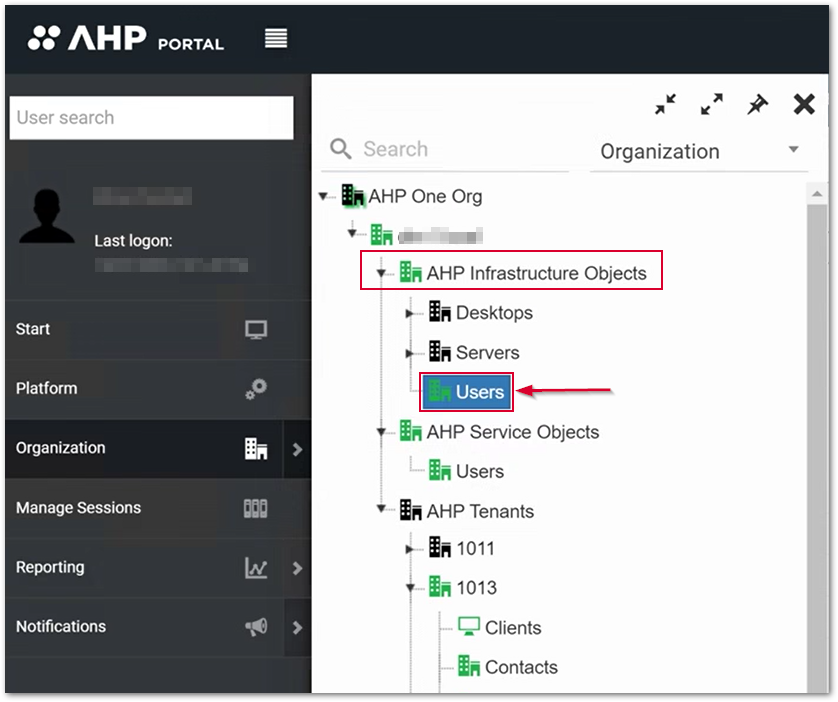Select the Desktops tree label
The width and height of the screenshot is (838, 702).
(x=494, y=313)
